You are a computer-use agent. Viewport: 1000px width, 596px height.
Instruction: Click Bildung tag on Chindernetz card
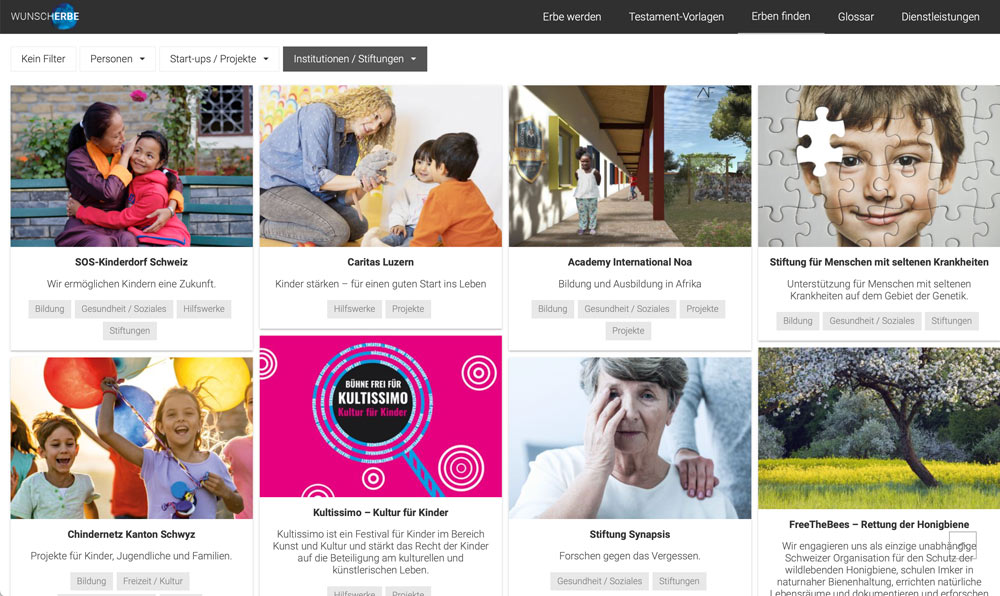point(91,581)
